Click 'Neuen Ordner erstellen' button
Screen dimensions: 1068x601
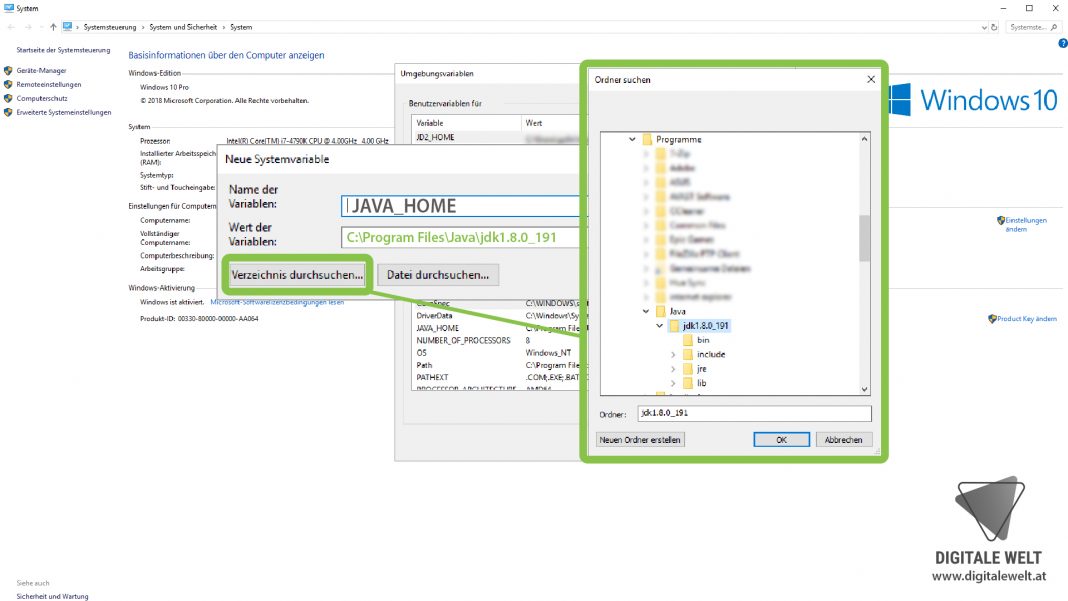click(639, 440)
